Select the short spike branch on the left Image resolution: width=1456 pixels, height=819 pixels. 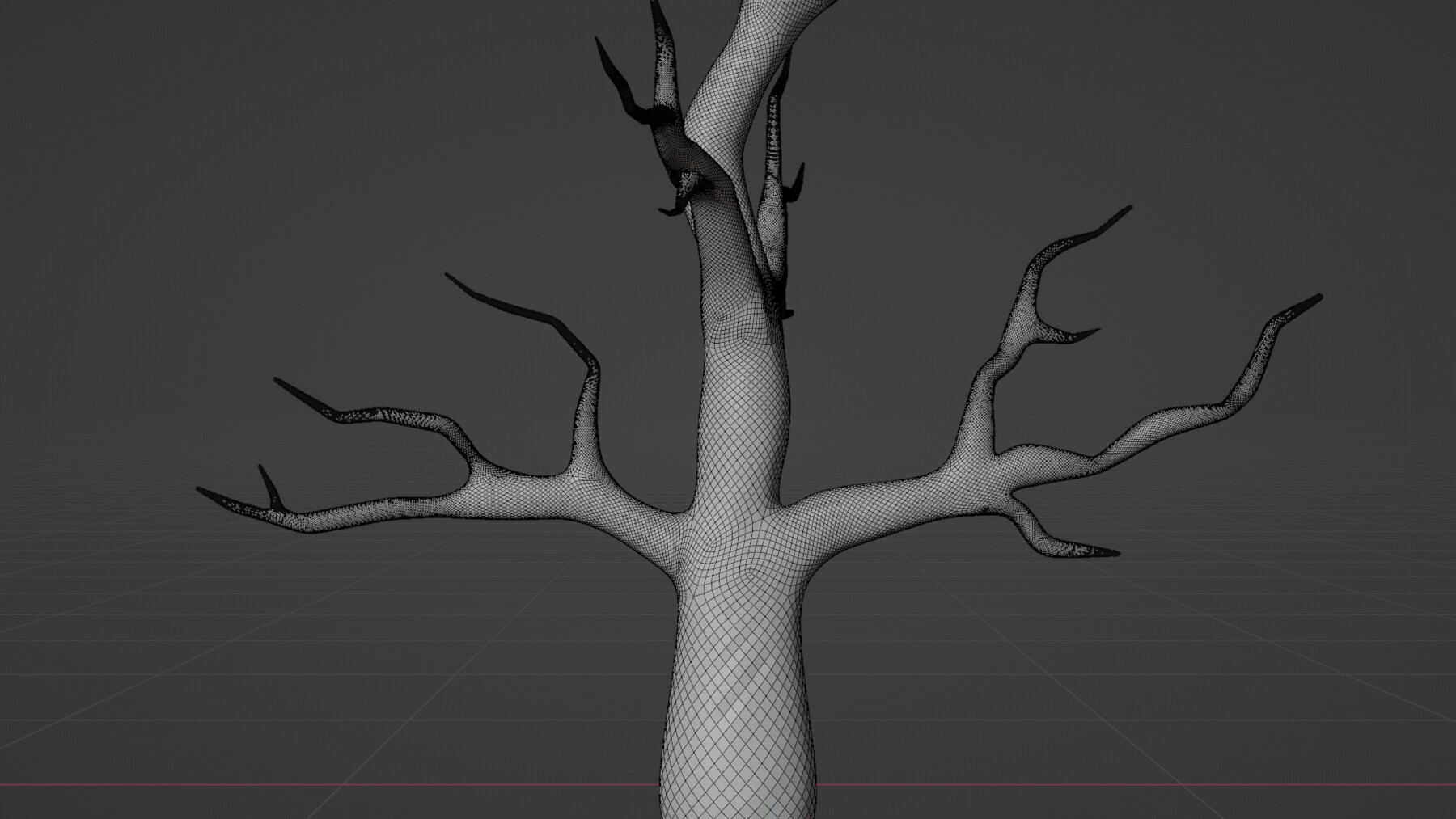(267, 477)
